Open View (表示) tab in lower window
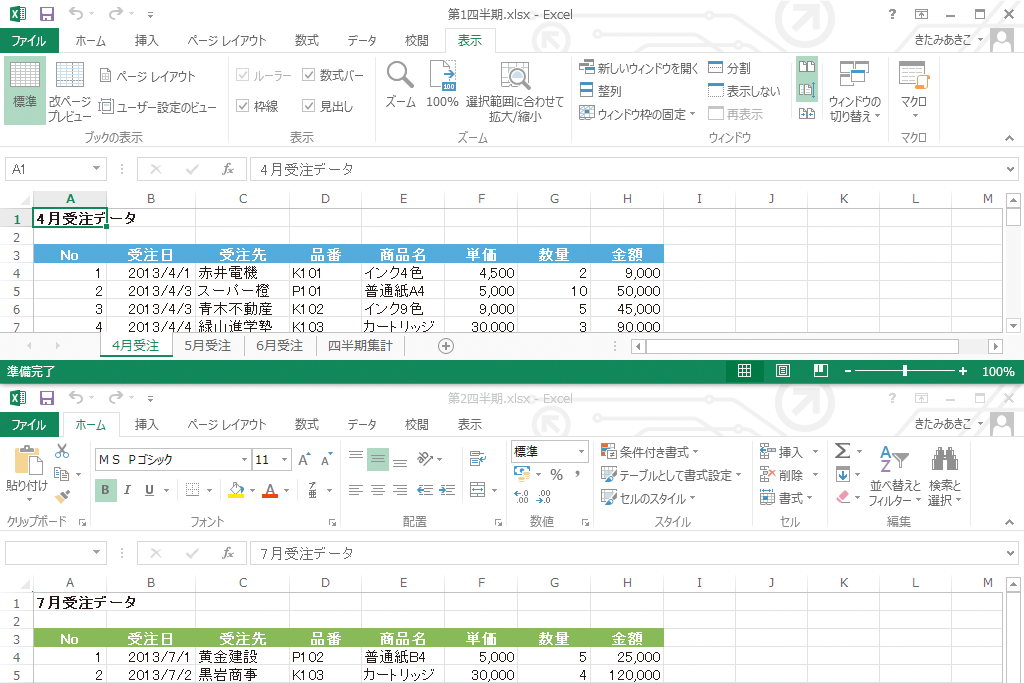 point(470,424)
